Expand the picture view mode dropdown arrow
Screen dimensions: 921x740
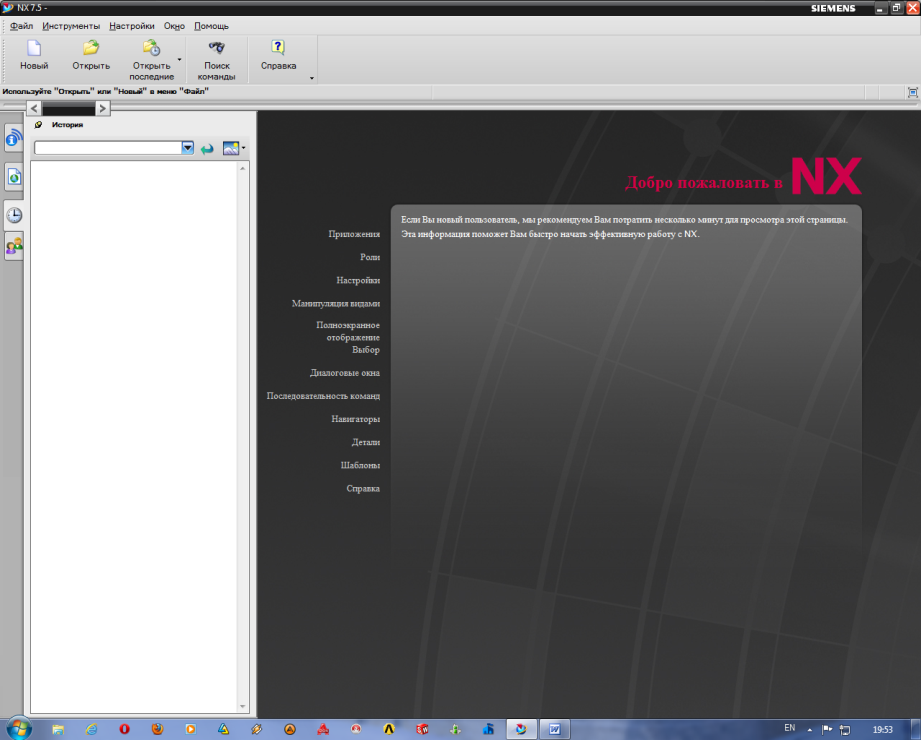pos(243,148)
